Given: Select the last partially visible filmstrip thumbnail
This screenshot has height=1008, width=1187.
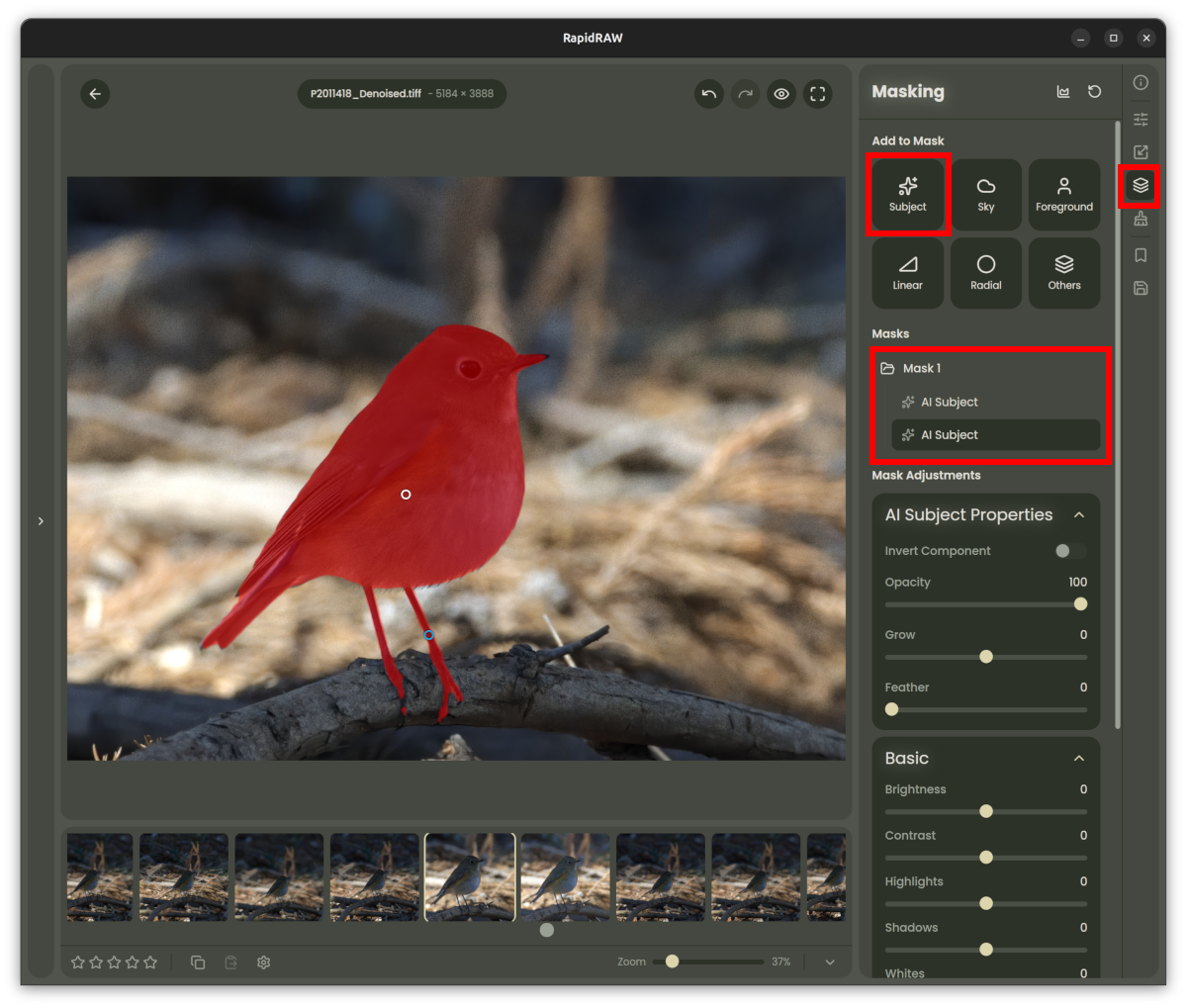Looking at the screenshot, I should (826, 877).
